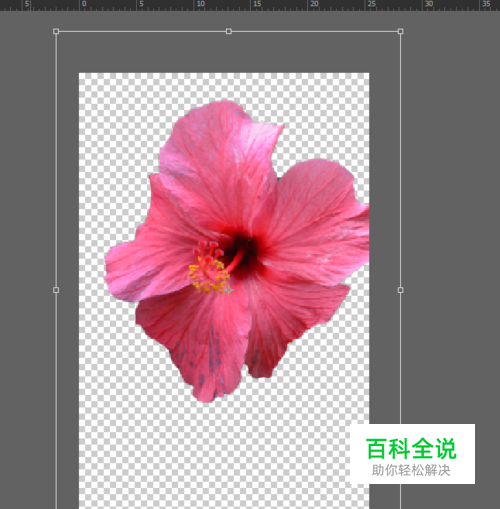Click the top-right transform corner handle
The height and width of the screenshot is (509, 500).
[400, 31]
